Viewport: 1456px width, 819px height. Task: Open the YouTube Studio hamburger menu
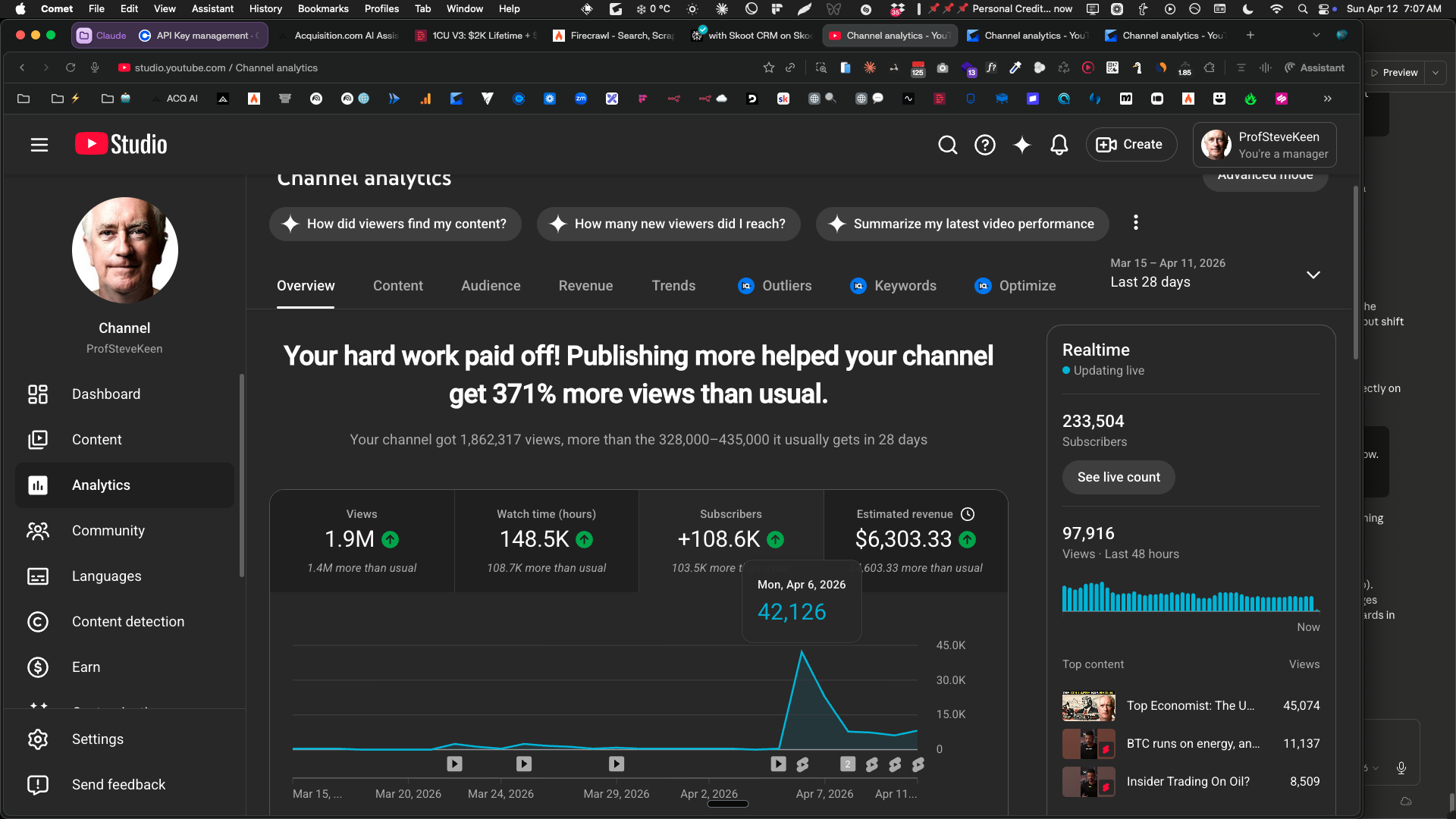[39, 145]
